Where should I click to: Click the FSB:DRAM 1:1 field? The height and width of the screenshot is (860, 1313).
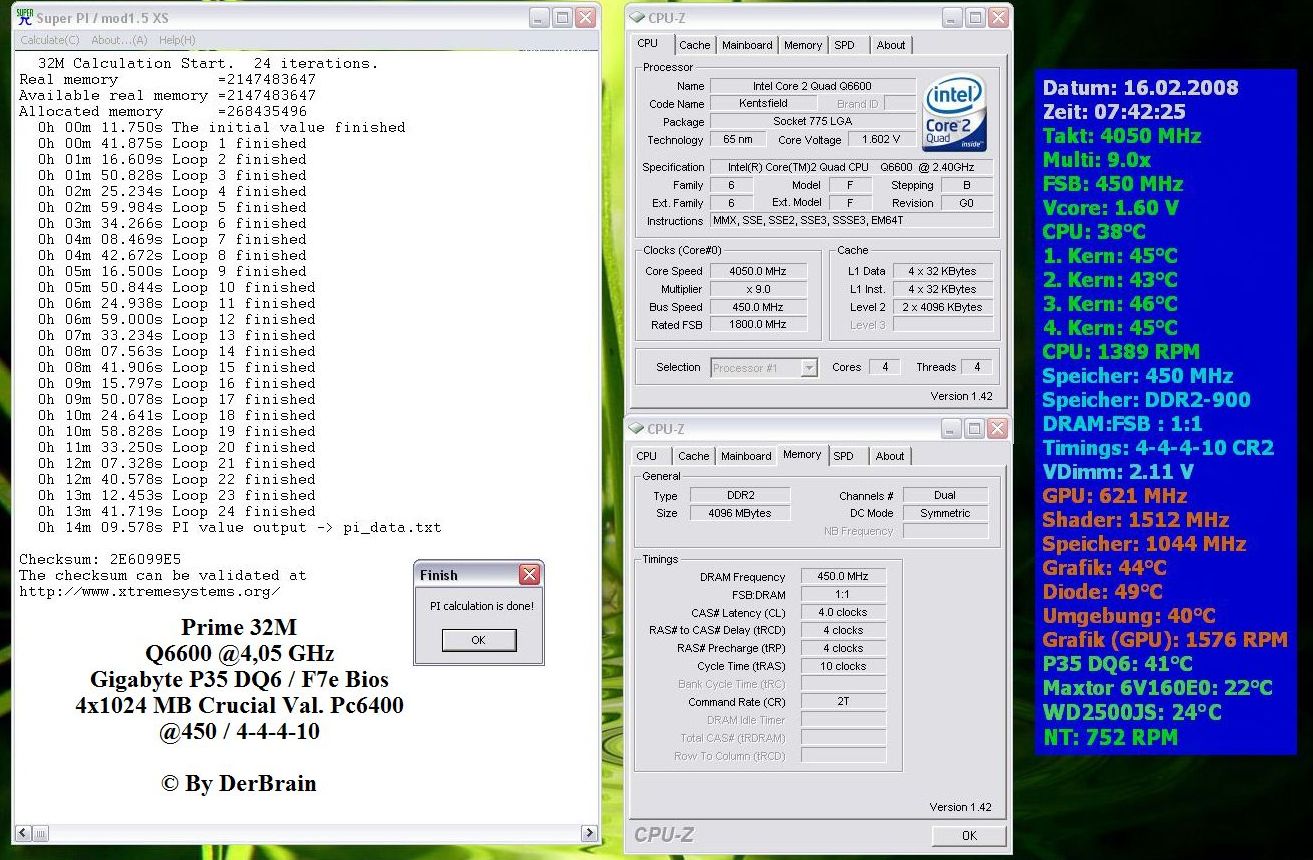(843, 594)
